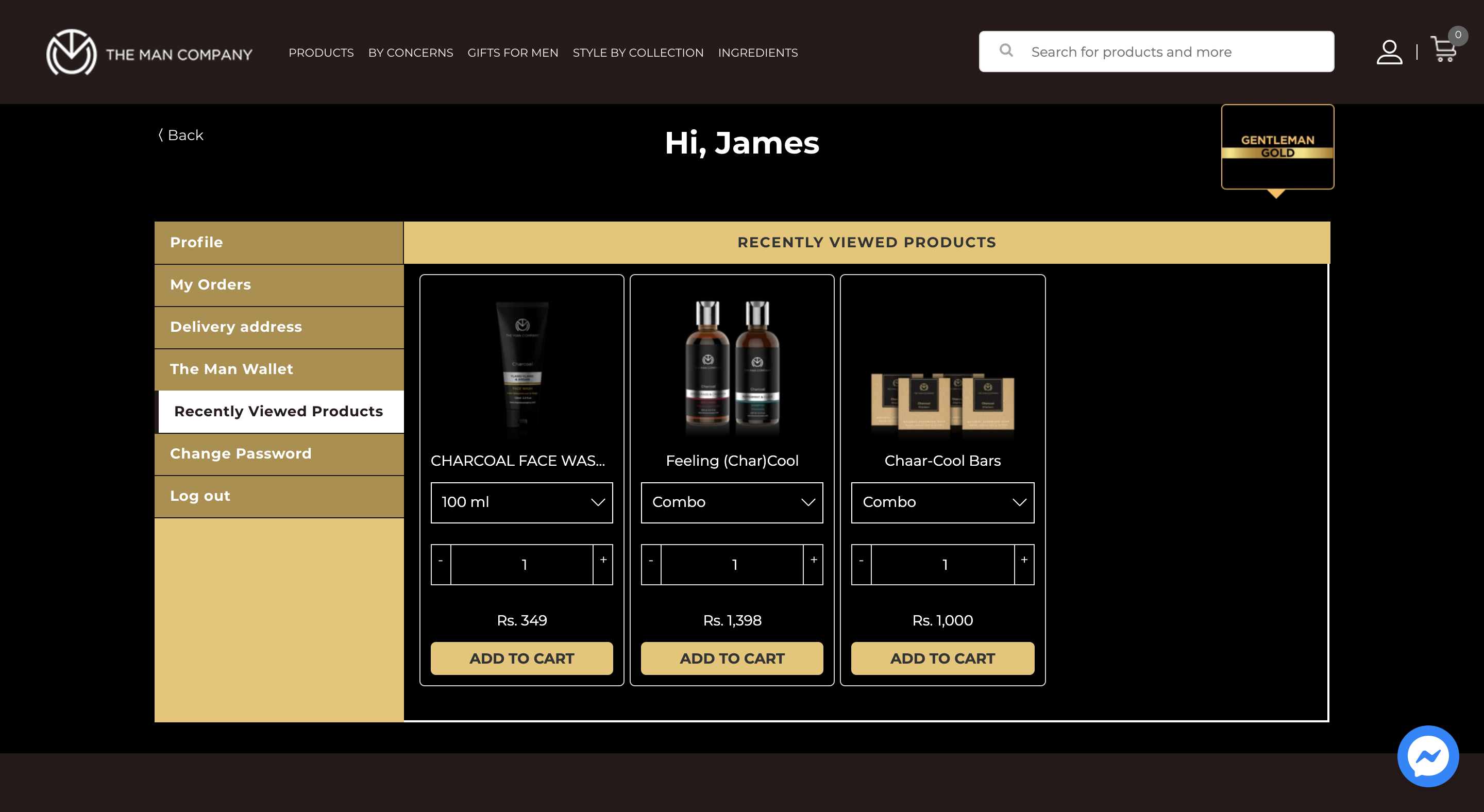1484x812 pixels.
Task: Click Charcoal Face Wash quantity field
Action: tap(522, 564)
